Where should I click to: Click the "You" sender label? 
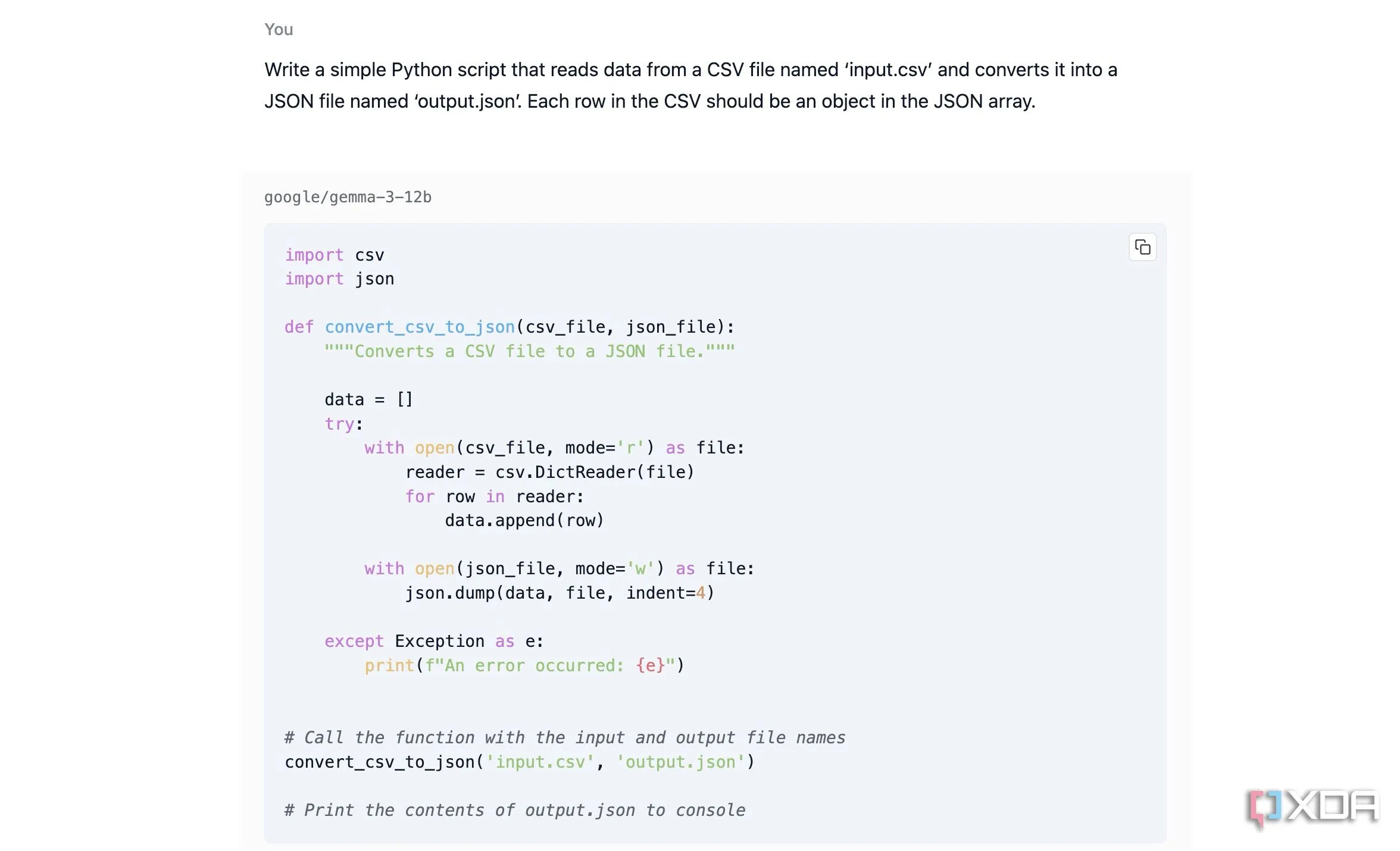(279, 30)
